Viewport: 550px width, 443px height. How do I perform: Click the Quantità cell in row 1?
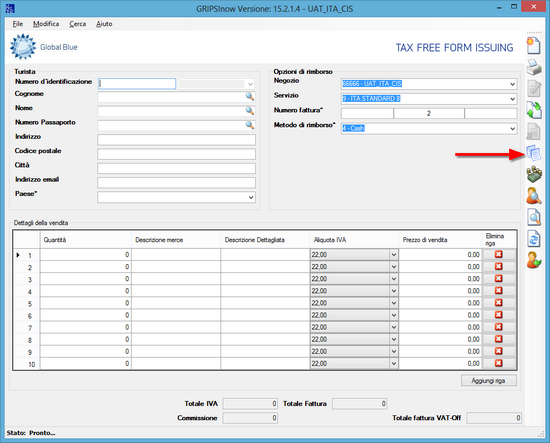pyautogui.click(x=86, y=255)
